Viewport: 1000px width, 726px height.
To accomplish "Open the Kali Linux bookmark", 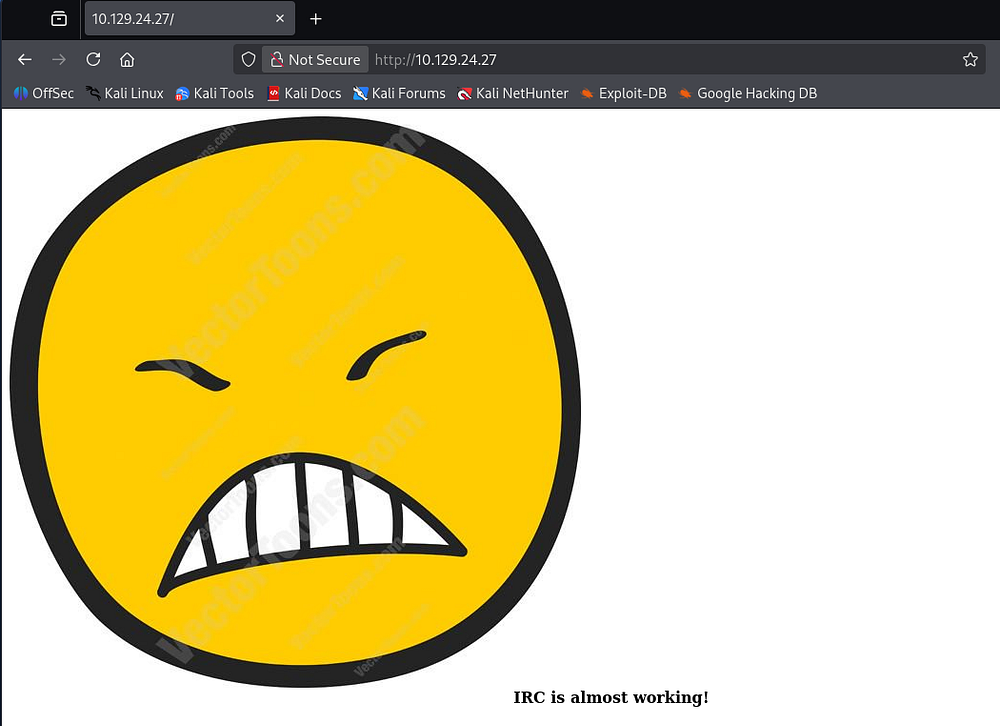I will 125,93.
